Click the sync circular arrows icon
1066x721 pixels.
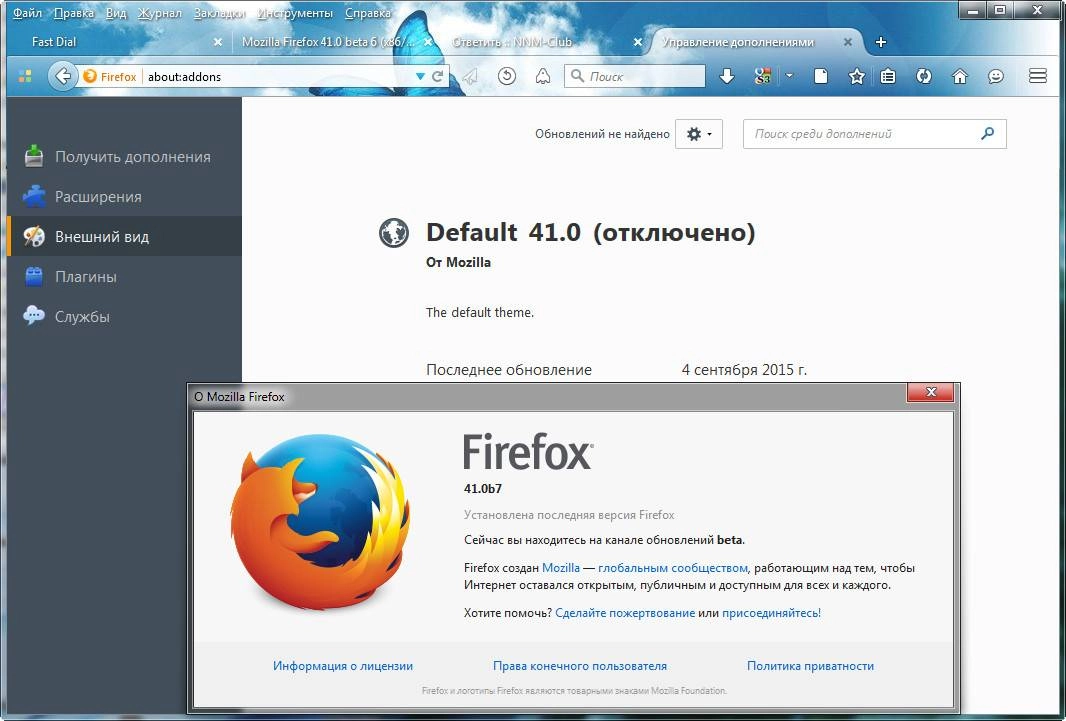point(923,76)
